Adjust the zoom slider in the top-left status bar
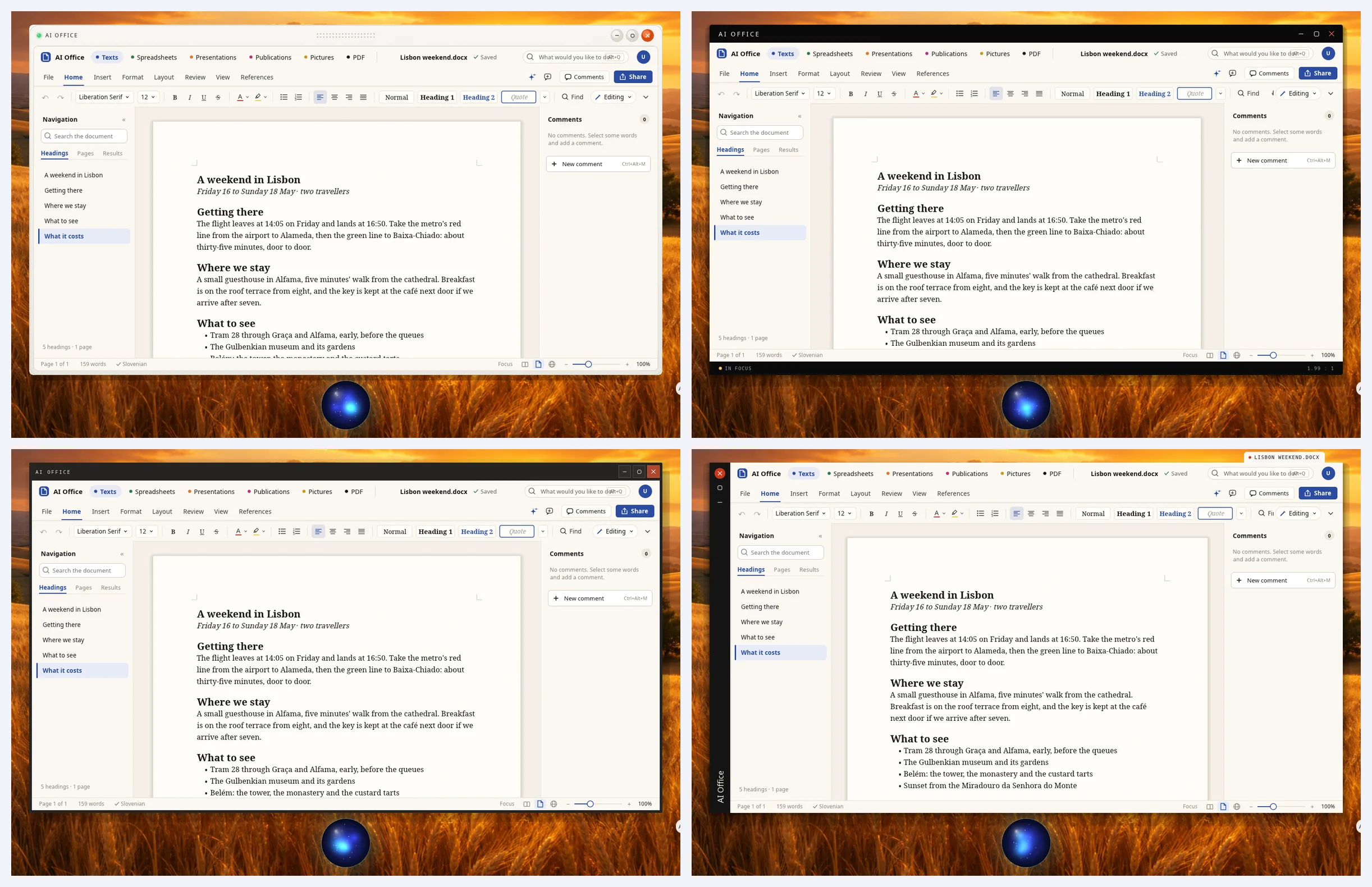This screenshot has height=887, width=1372. [x=596, y=364]
